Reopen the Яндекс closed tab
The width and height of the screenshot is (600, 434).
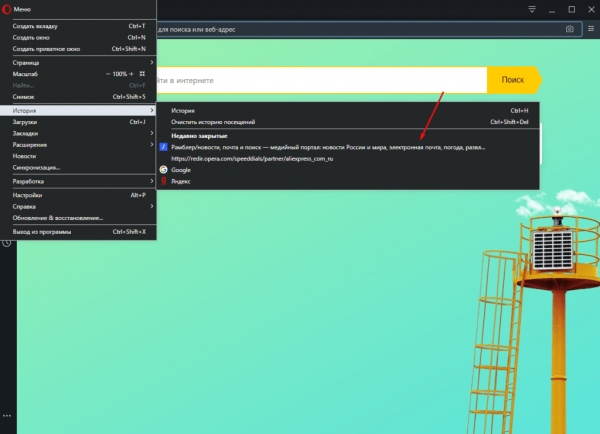[348, 181]
